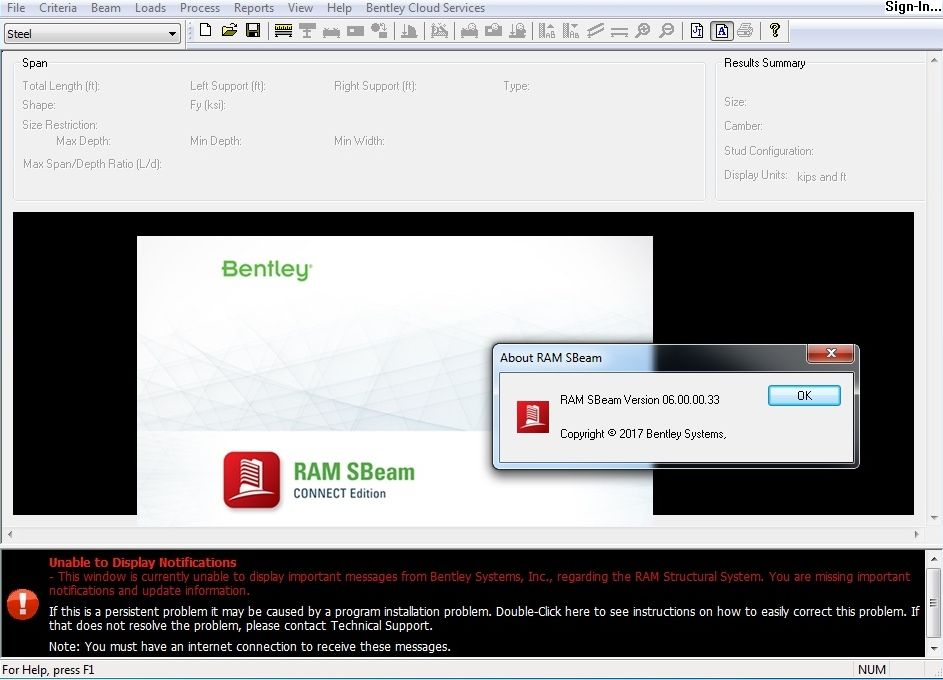This screenshot has width=943, height=680.
Task: Open the View menu
Action: pyautogui.click(x=300, y=8)
